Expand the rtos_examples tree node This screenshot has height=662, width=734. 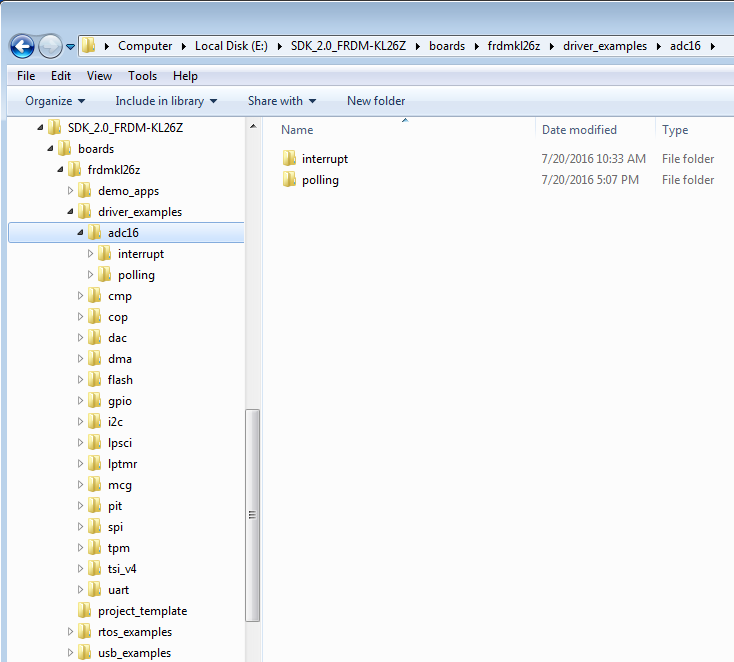[70, 632]
